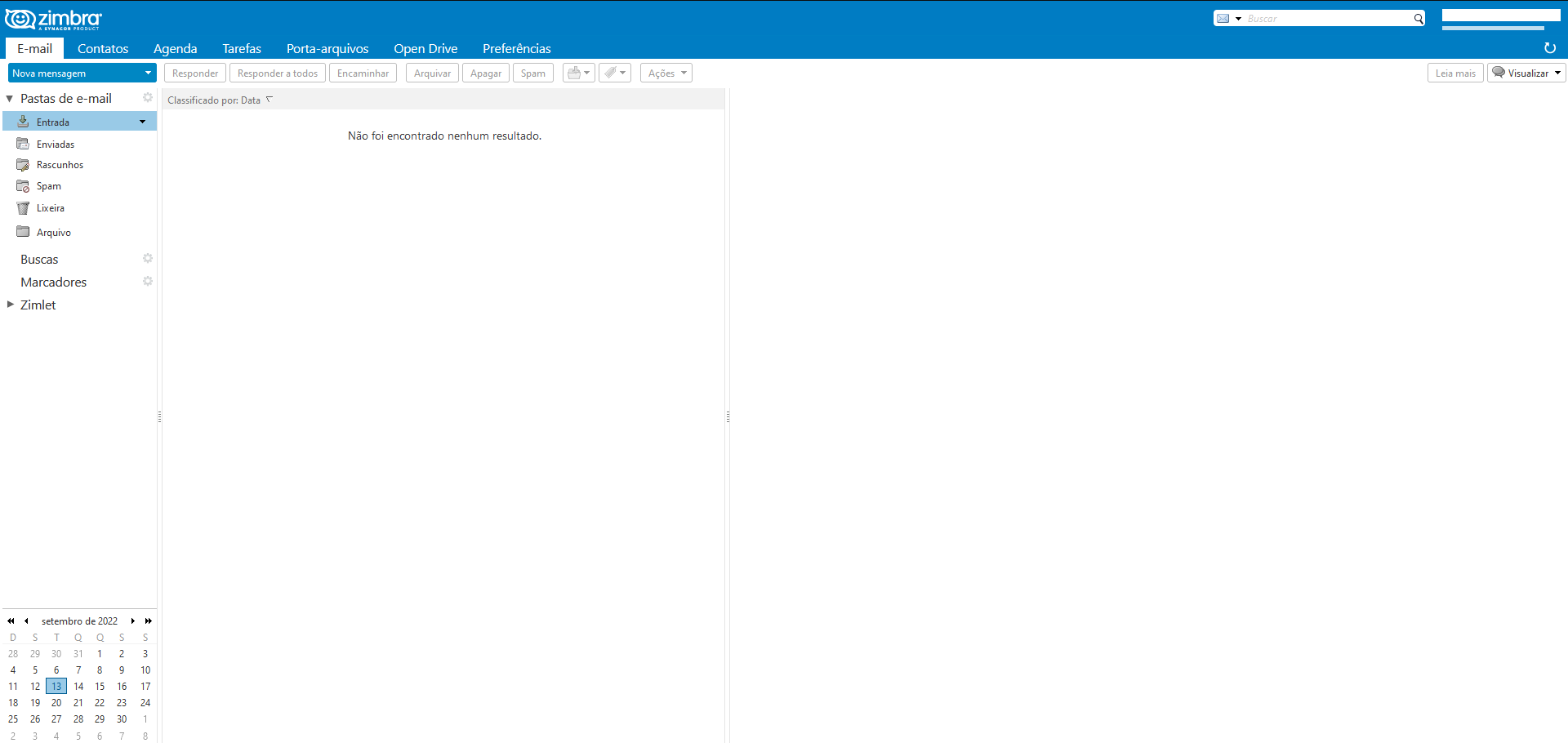Open the tag icon button in the toolbar
The height and width of the screenshot is (743, 1568).
click(x=614, y=73)
